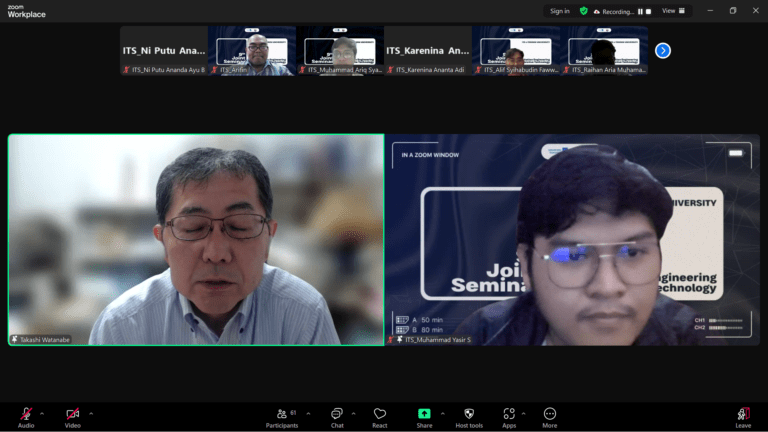This screenshot has height=432, width=768.
Task: Click the Sign in button
Action: tap(560, 11)
